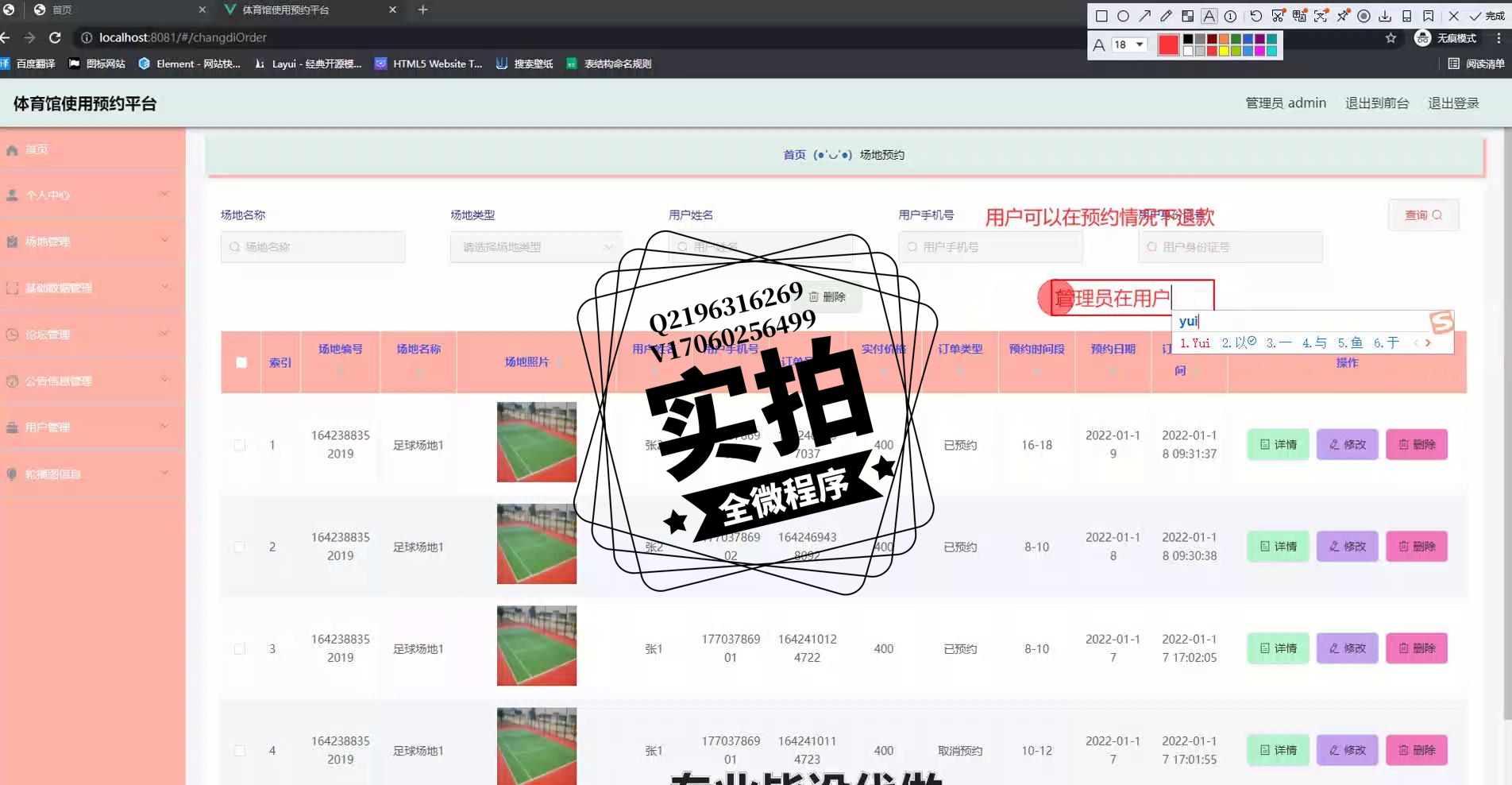Click 修改 button for row 2
The height and width of the screenshot is (785, 1512).
(x=1348, y=546)
